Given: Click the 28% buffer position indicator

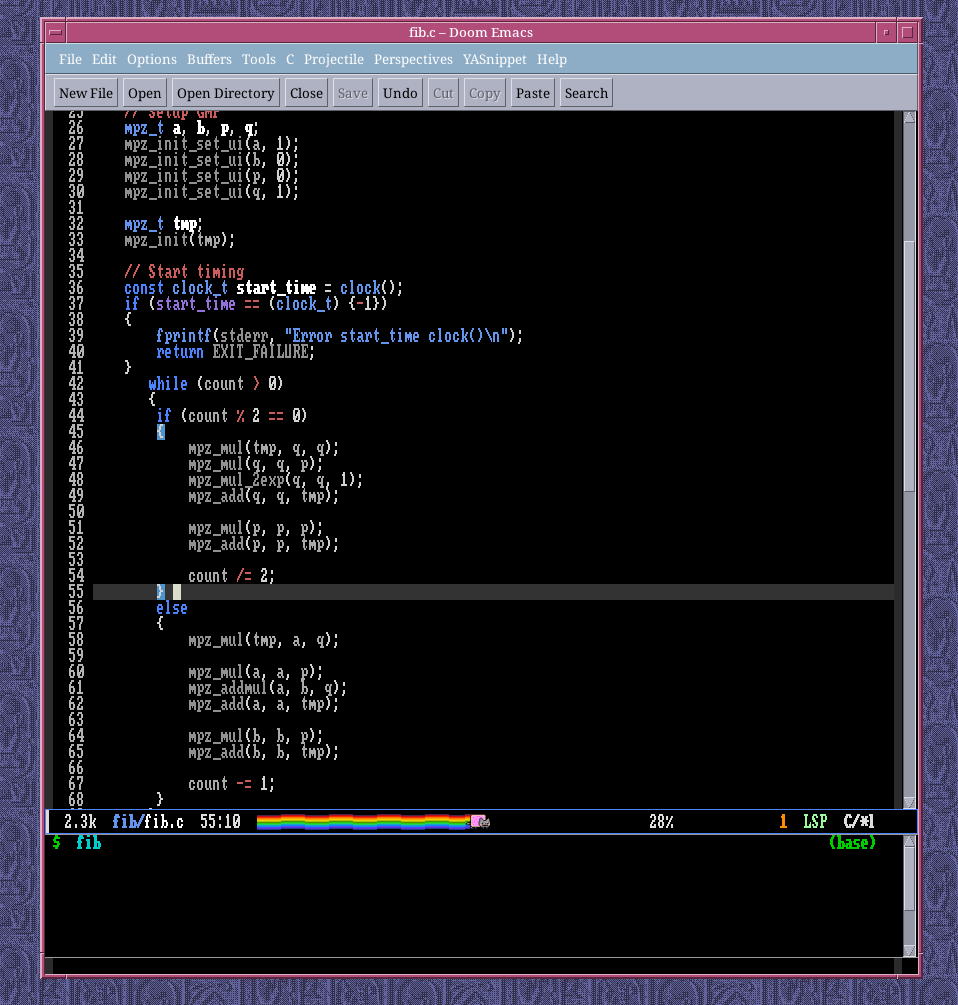Looking at the screenshot, I should (x=660, y=821).
